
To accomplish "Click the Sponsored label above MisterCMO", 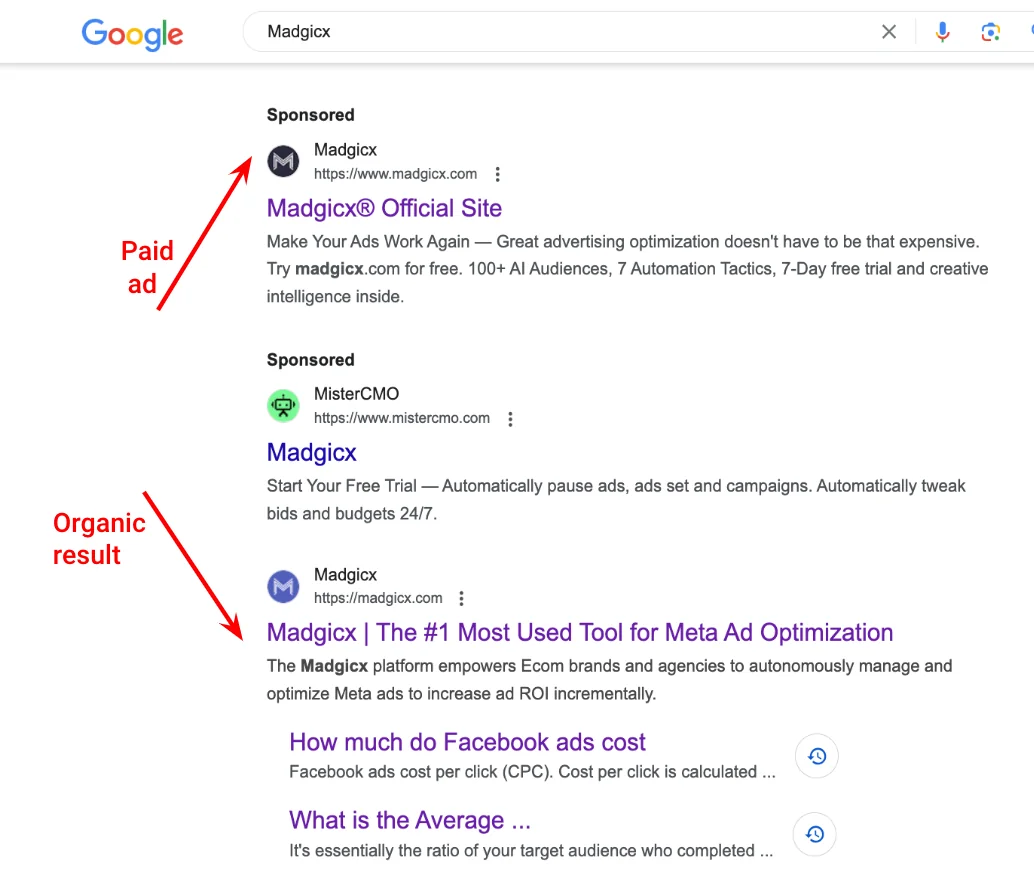I will [x=311, y=360].
